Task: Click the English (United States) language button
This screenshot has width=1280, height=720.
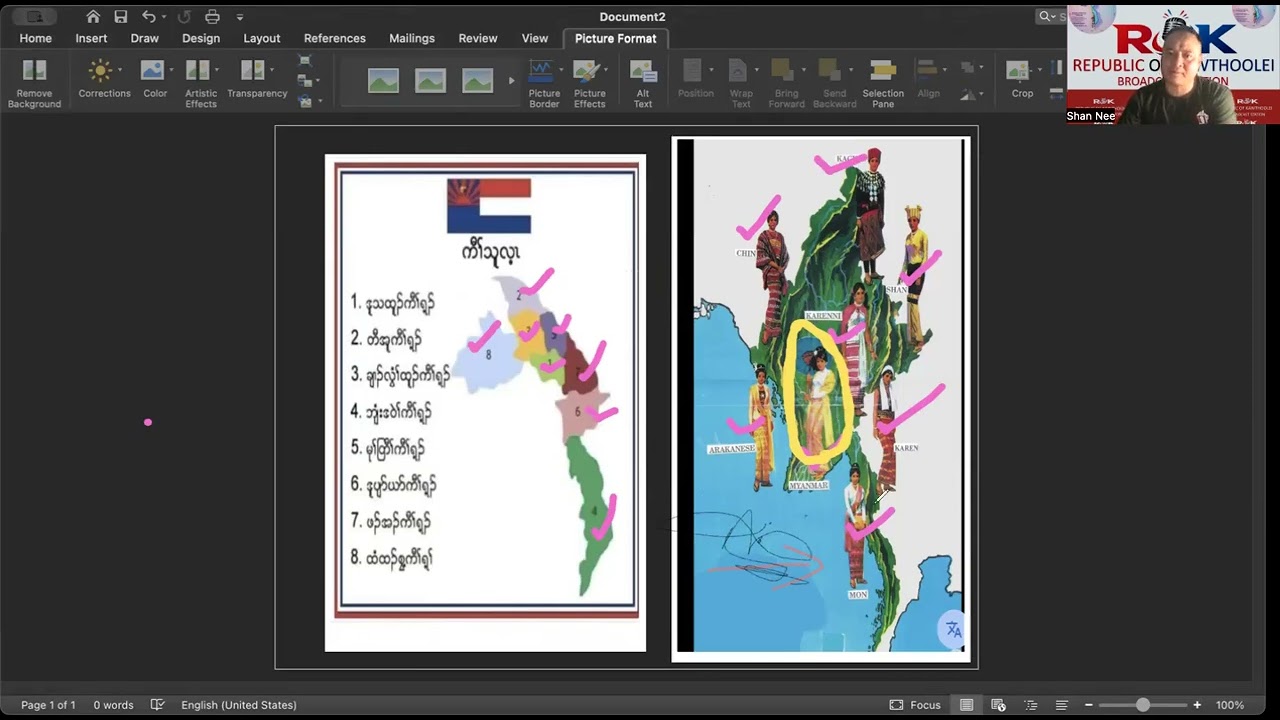Action: [x=239, y=705]
